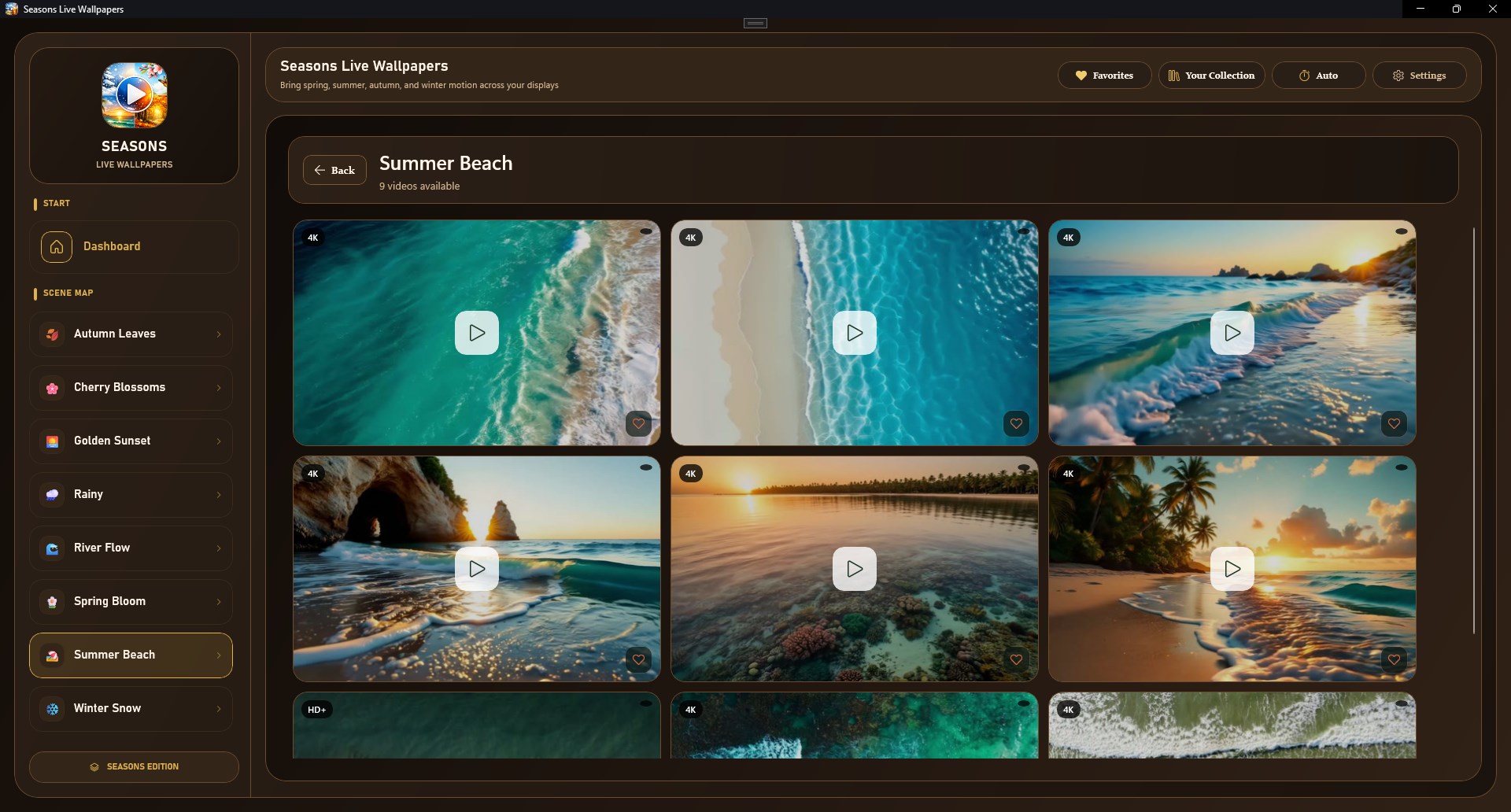Viewport: 1511px width, 812px height.
Task: Play the sunset waves on rocky coast video
Action: [x=1232, y=333]
